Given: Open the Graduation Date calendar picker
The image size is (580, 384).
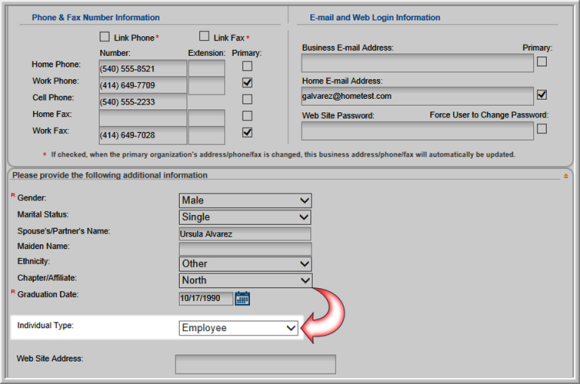Looking at the screenshot, I should (243, 299).
